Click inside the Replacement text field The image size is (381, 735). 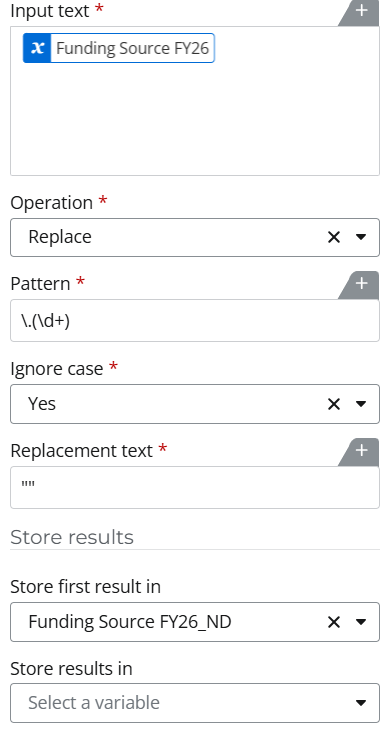[195, 488]
